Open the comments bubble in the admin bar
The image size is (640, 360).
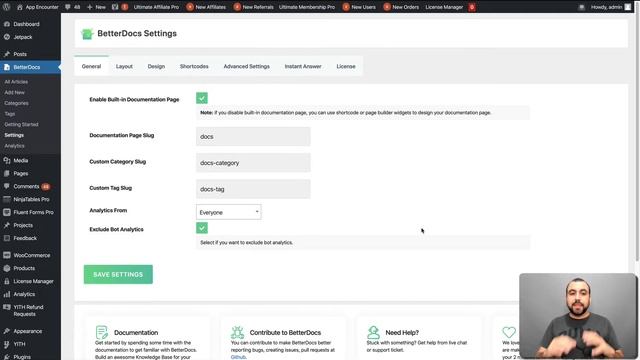pyautogui.click(x=72, y=7)
